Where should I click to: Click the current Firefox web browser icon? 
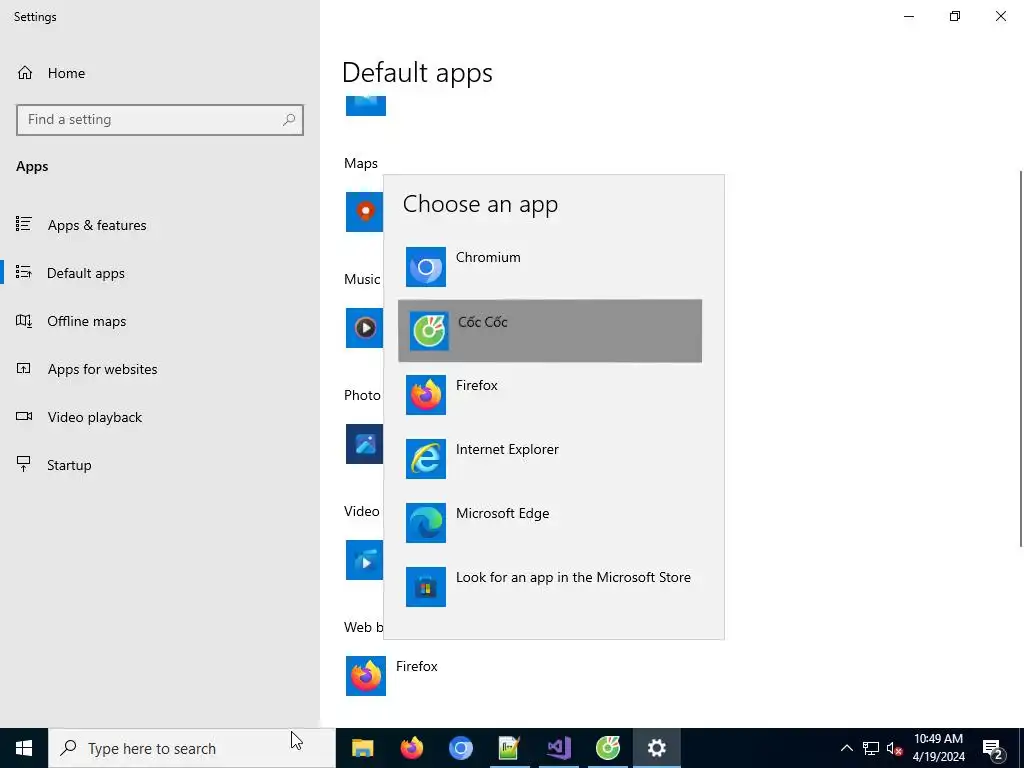coord(366,676)
